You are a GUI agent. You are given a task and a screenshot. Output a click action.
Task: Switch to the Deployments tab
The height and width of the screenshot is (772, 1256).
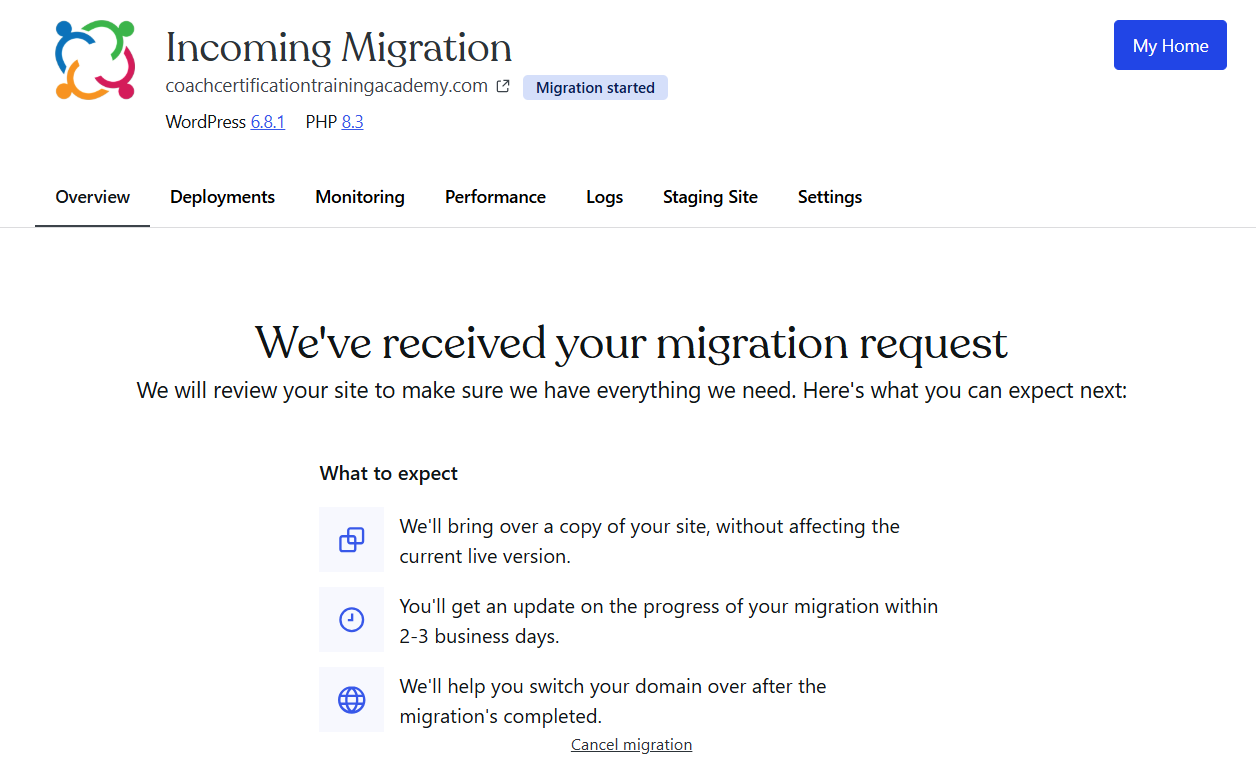click(x=222, y=197)
